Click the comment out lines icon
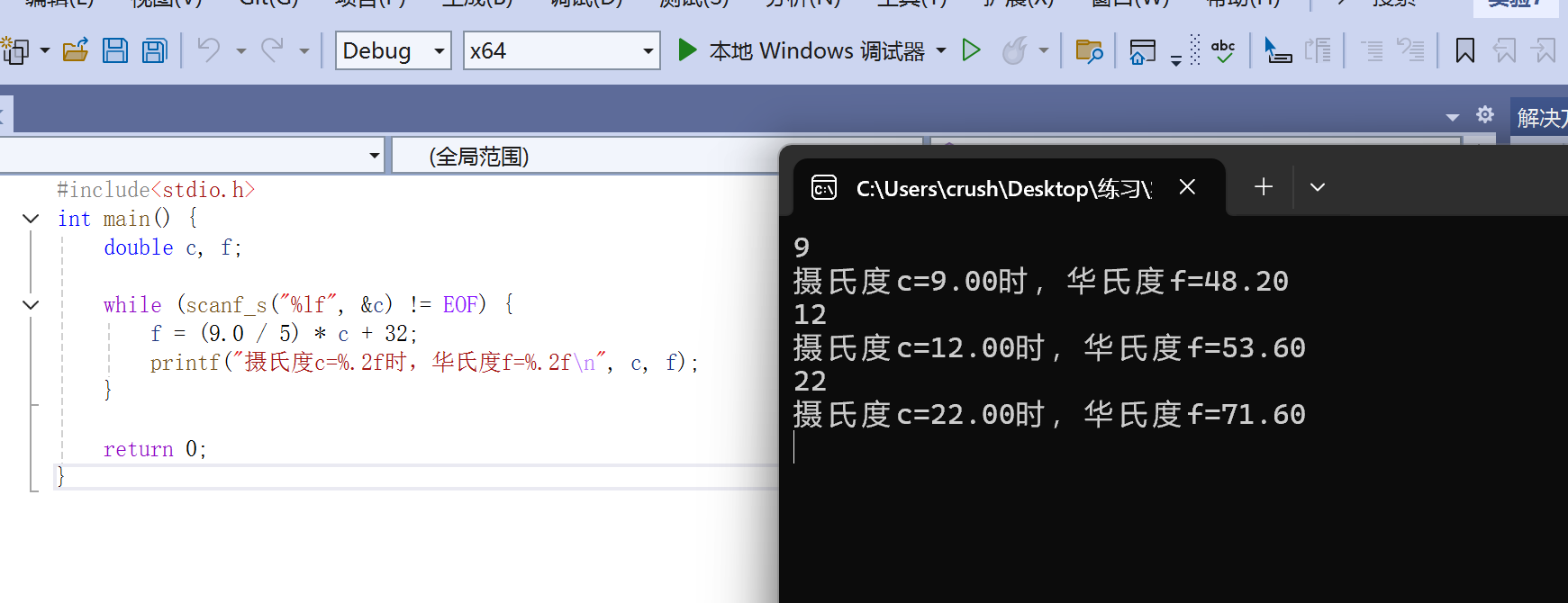The height and width of the screenshot is (603, 1568). (x=1372, y=50)
